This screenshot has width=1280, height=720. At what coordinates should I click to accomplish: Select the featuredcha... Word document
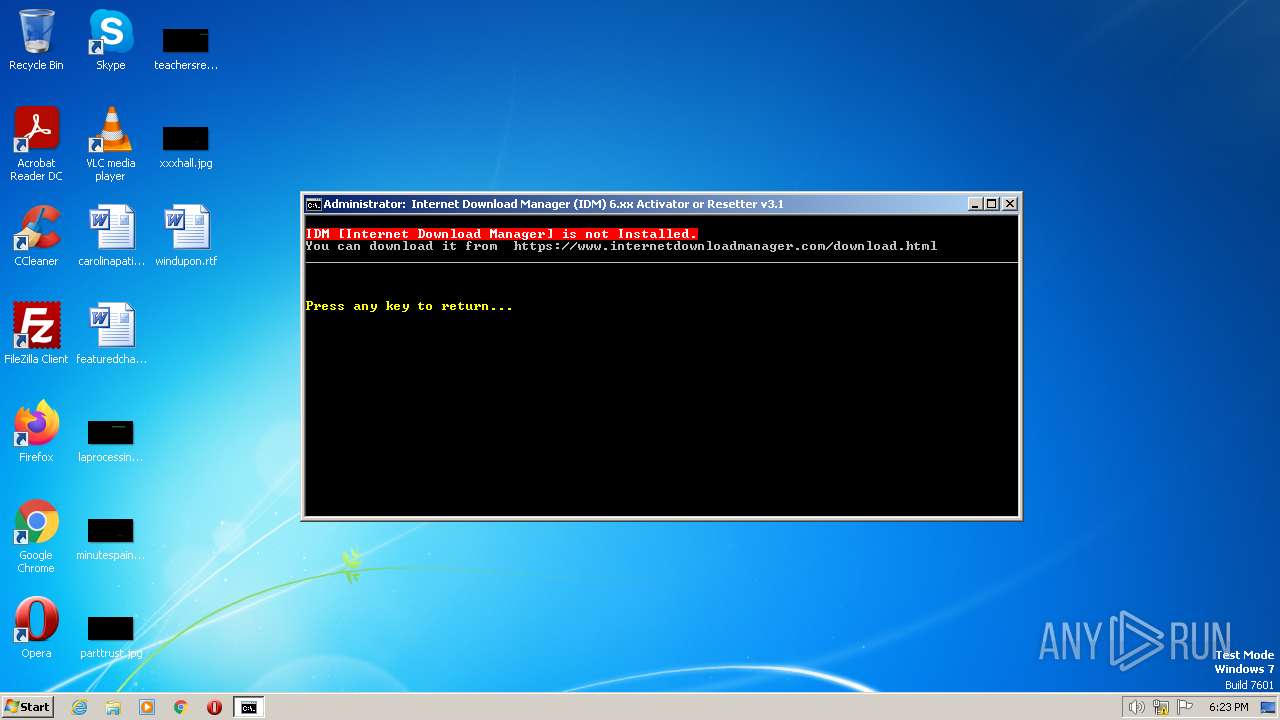[110, 334]
